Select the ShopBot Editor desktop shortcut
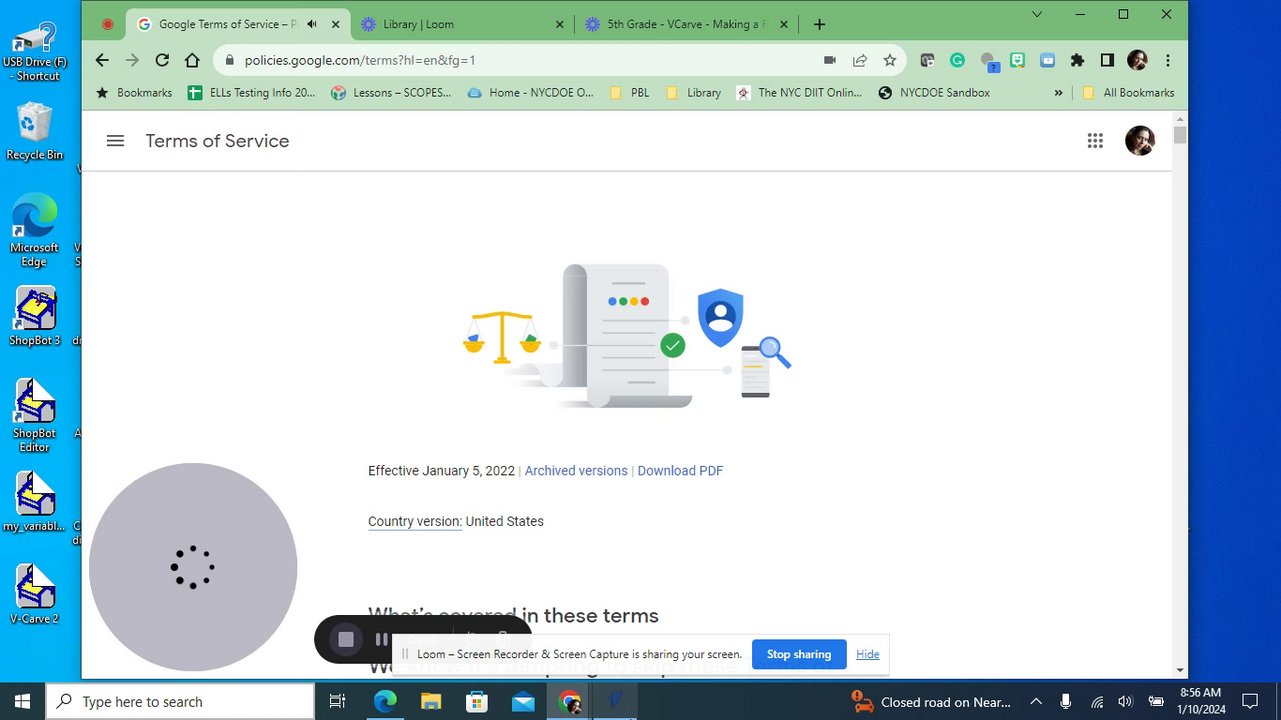Screen dimensions: 1281x720 click(x=34, y=416)
